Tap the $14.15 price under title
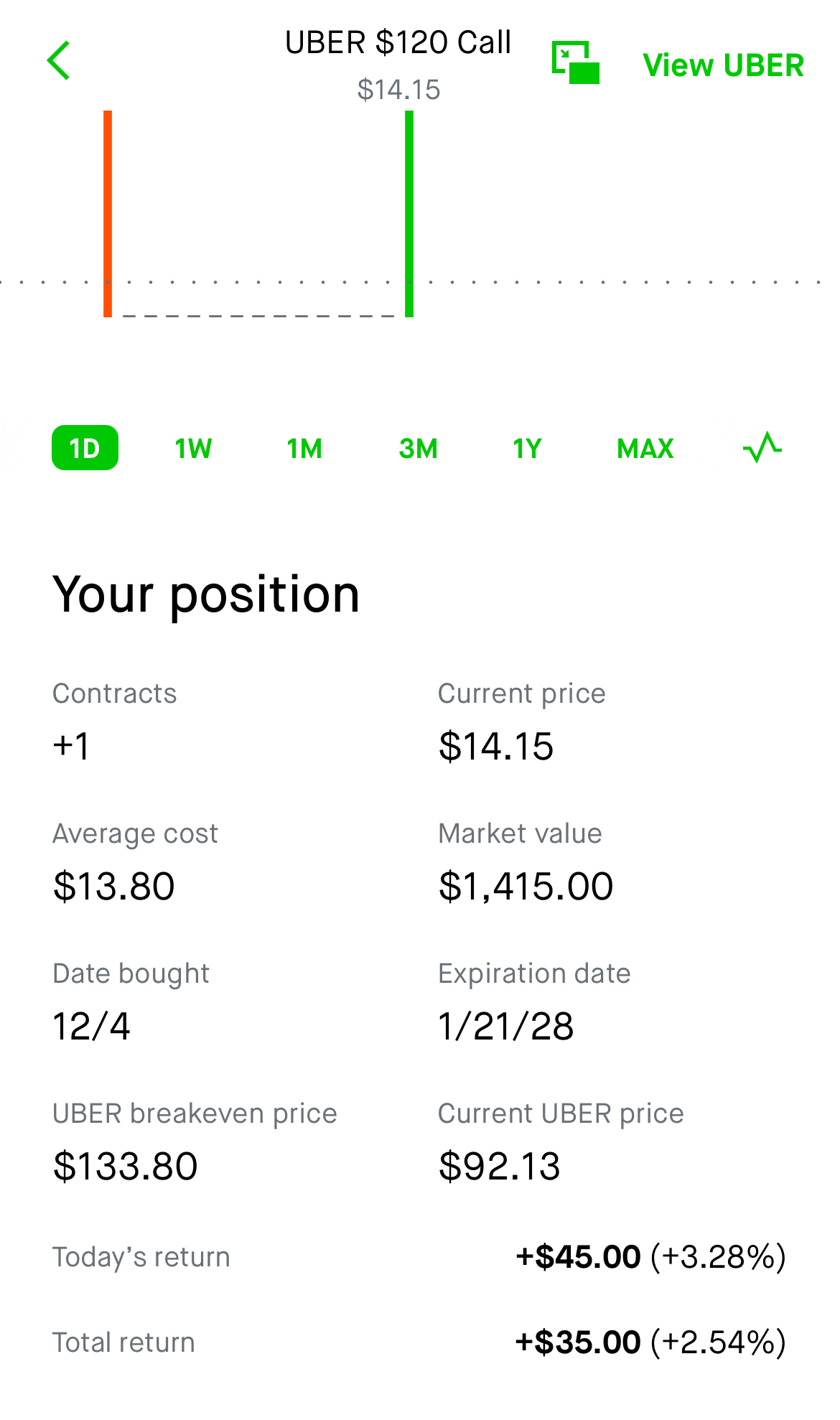Image resolution: width=840 pixels, height=1420 pixels. point(398,90)
